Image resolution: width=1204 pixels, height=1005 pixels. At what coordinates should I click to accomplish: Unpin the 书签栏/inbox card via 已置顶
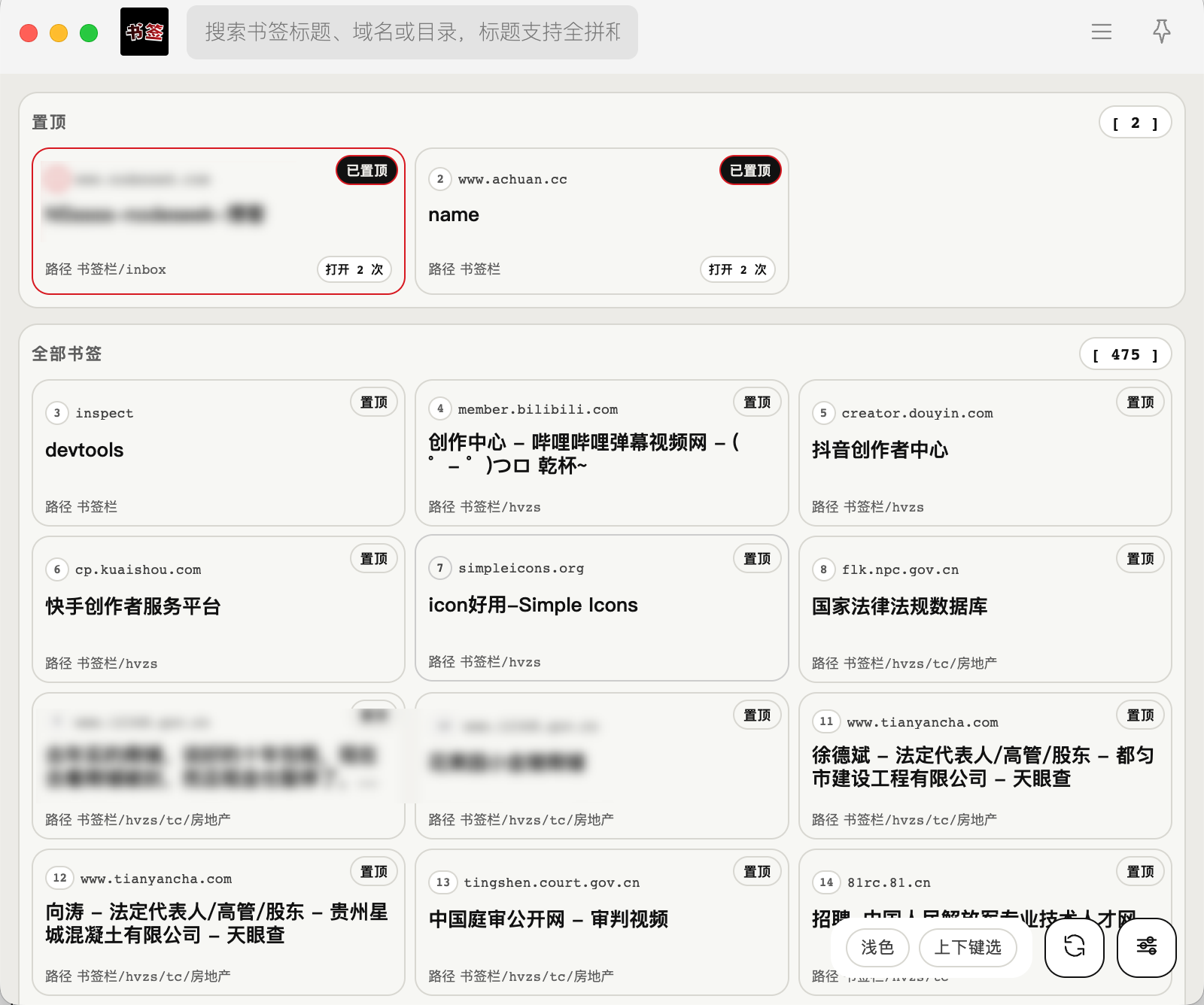pos(366,171)
